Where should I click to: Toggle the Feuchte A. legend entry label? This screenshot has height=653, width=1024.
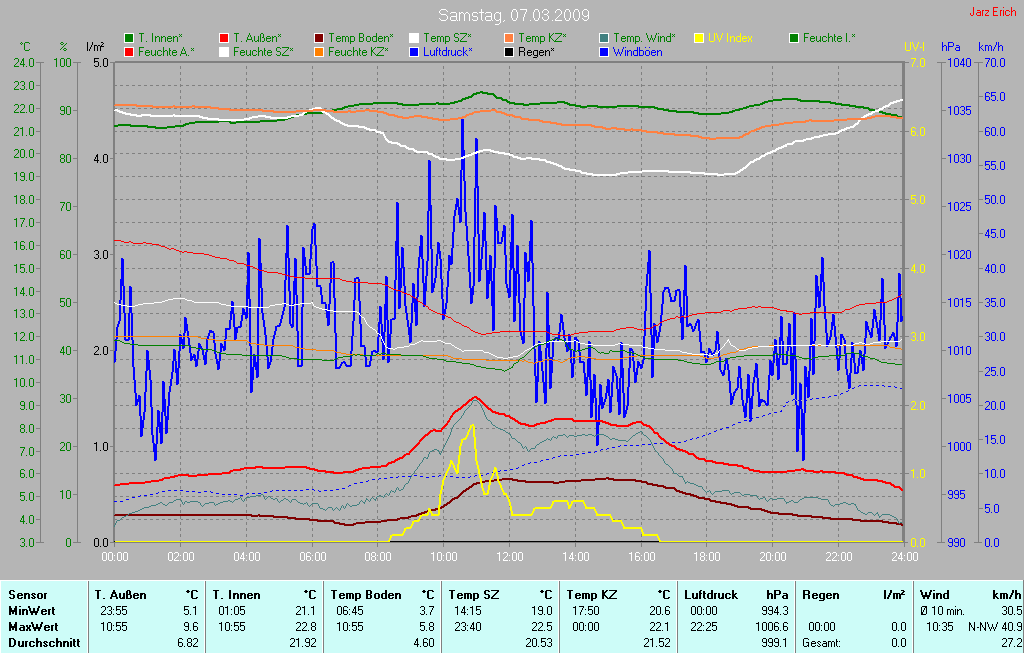(x=166, y=51)
